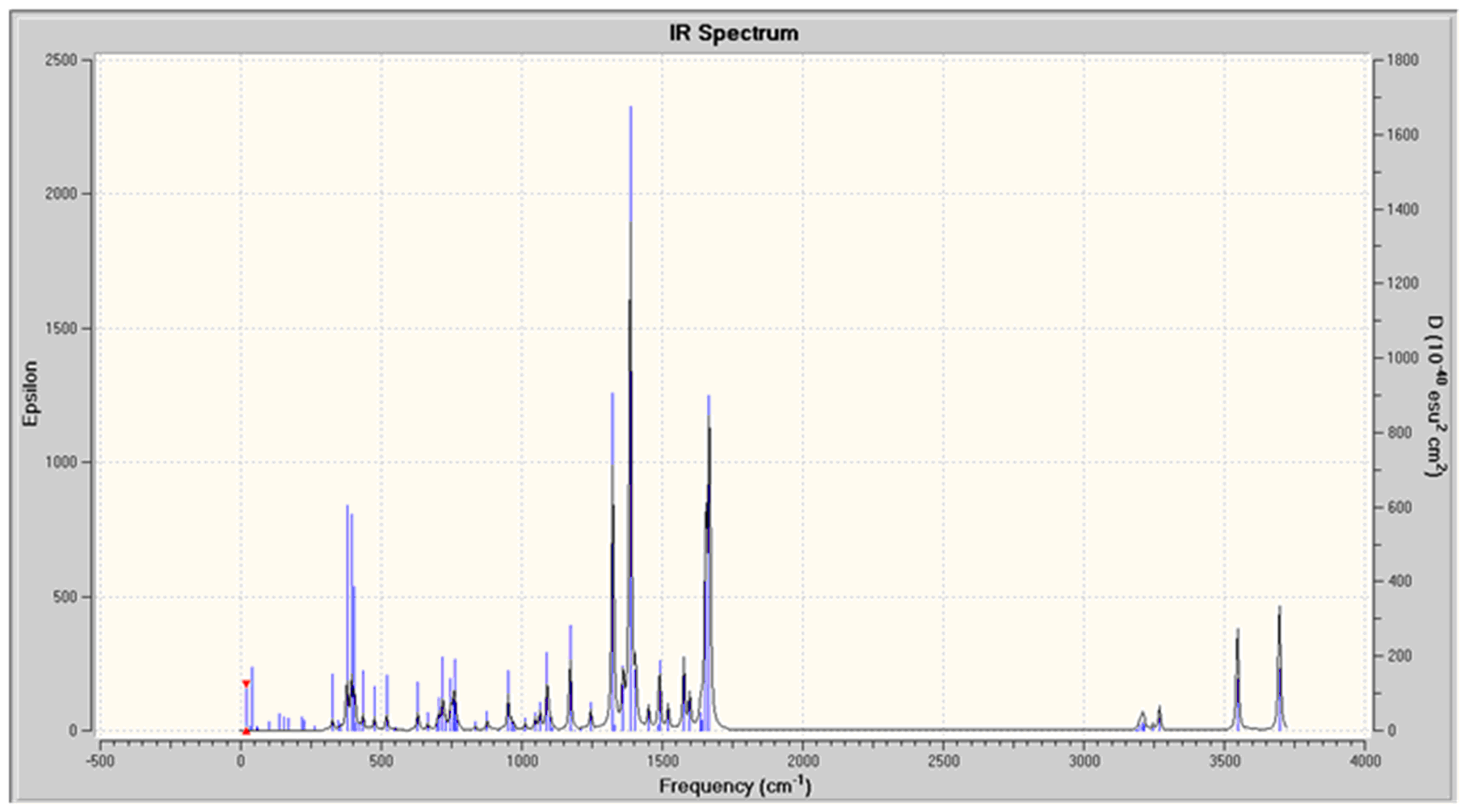Screen dimensions: 1469x812
Task: Click the 2000 tick label on frequency axis
Action: point(803,761)
